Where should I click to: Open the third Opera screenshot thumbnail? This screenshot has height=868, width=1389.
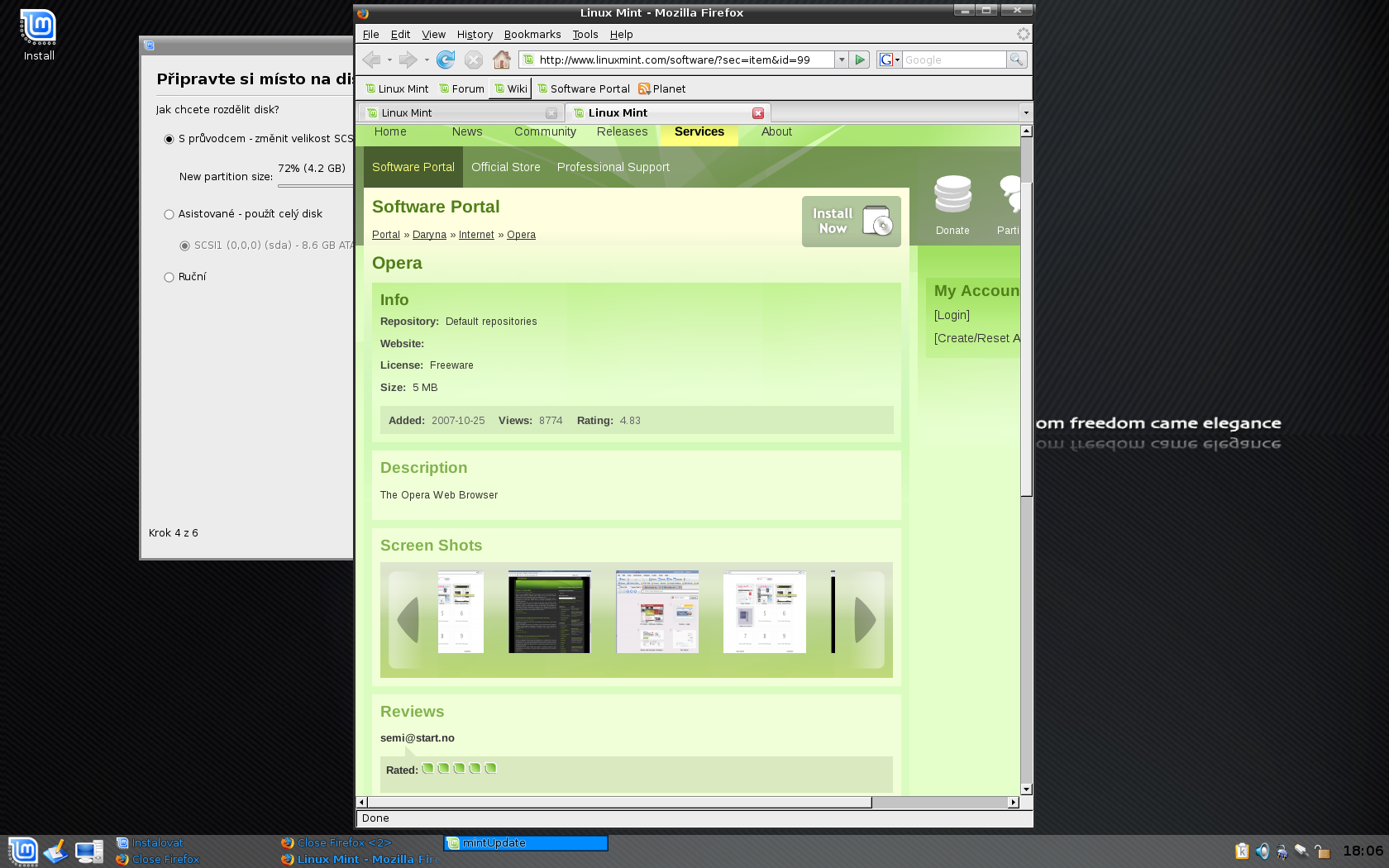(x=657, y=612)
